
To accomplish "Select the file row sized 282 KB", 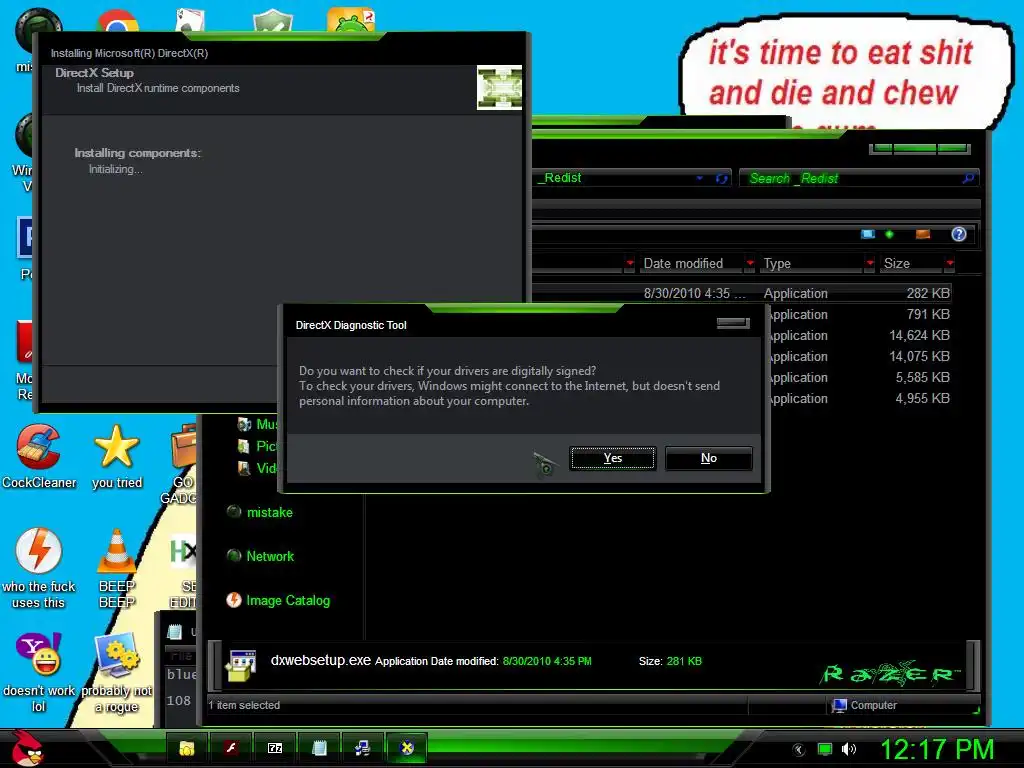I will tap(741, 293).
